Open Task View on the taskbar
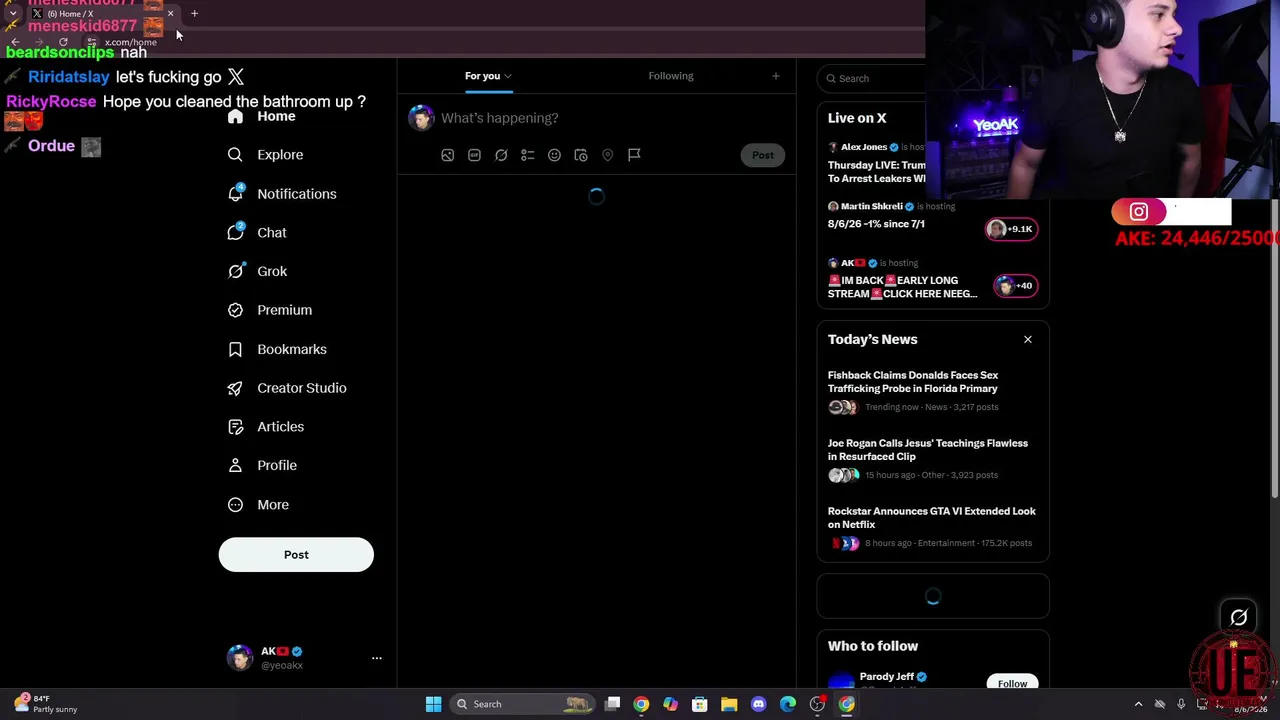1280x720 pixels. click(612, 704)
